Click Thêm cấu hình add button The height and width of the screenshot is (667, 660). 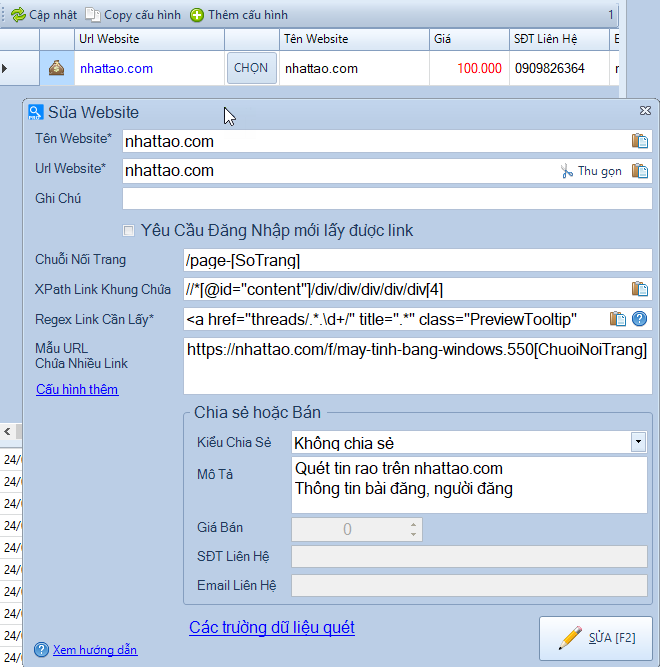pyautogui.click(x=239, y=15)
